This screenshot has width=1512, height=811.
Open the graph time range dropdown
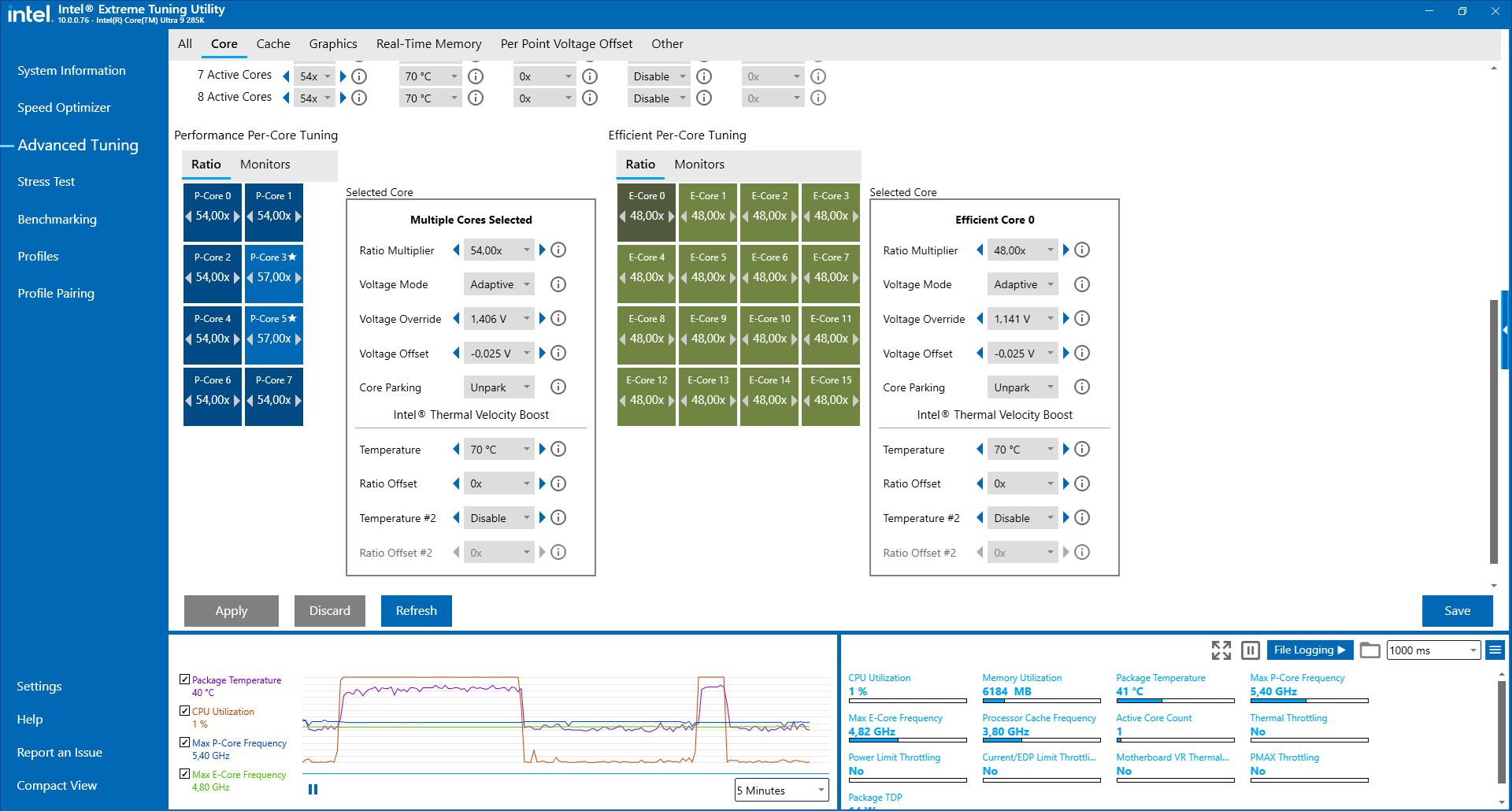coord(782,791)
